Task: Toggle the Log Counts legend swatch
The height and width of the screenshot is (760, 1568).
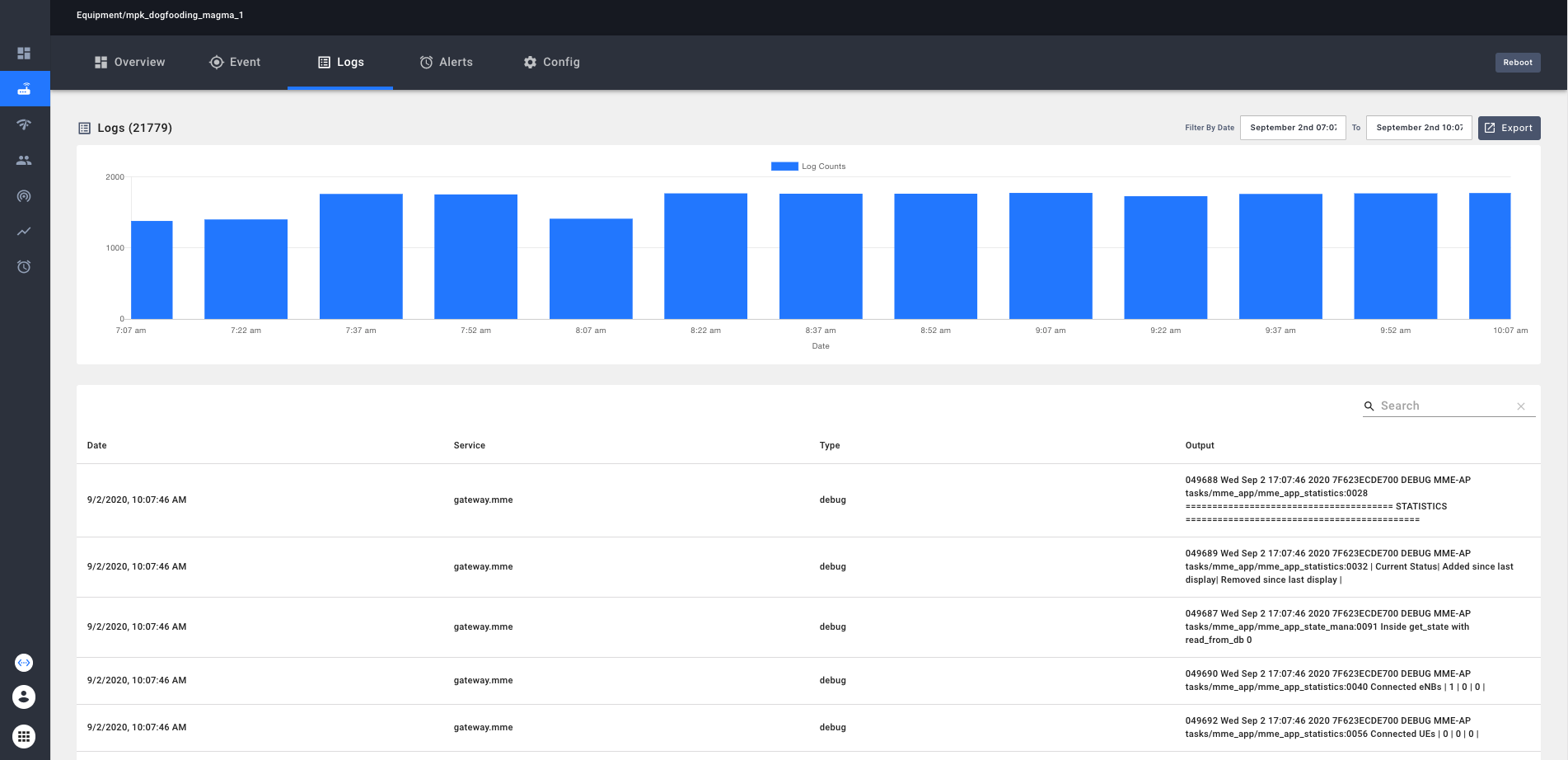Action: 784,167
